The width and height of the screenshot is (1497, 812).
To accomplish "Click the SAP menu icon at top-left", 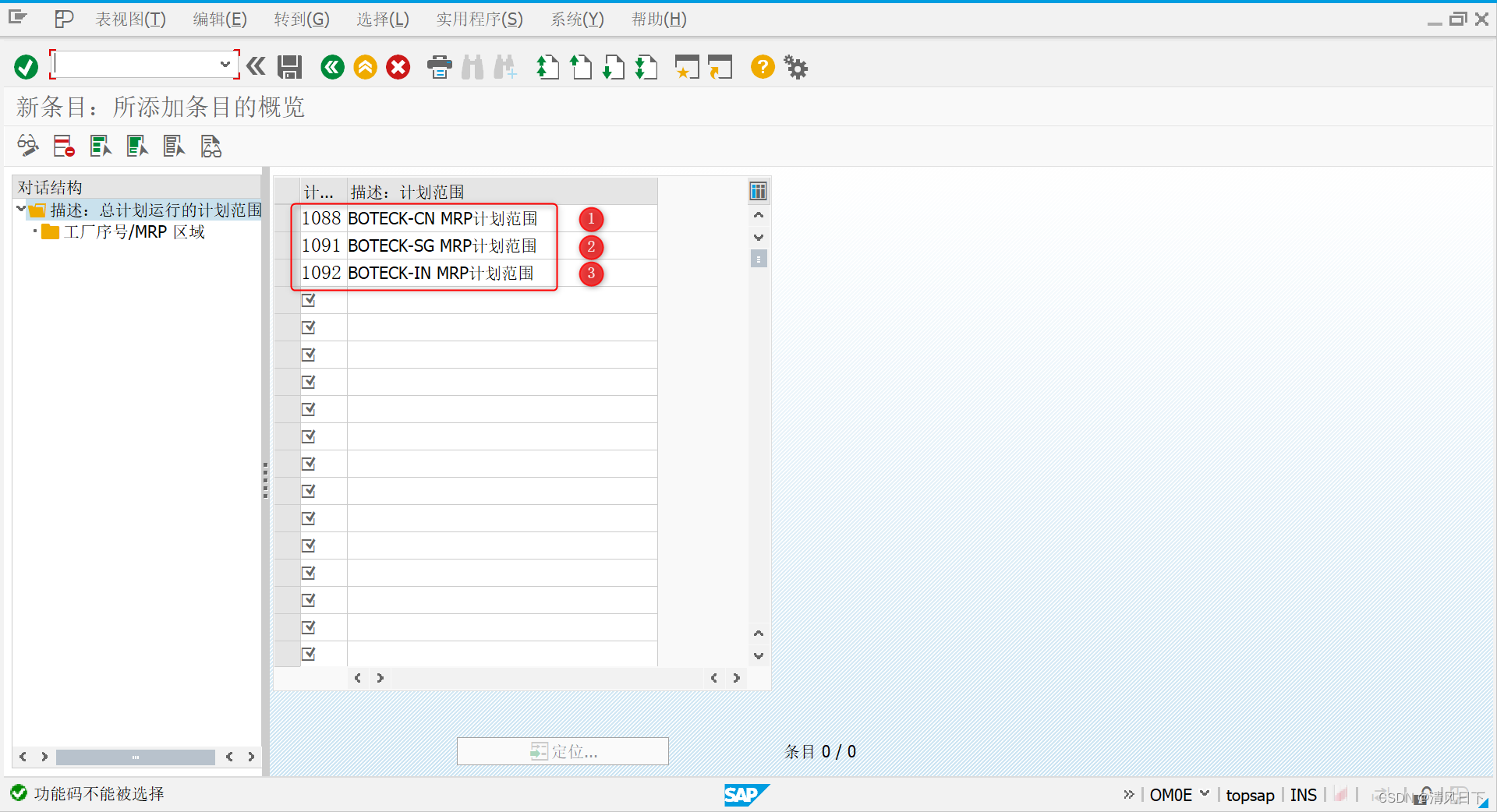I will point(17,18).
